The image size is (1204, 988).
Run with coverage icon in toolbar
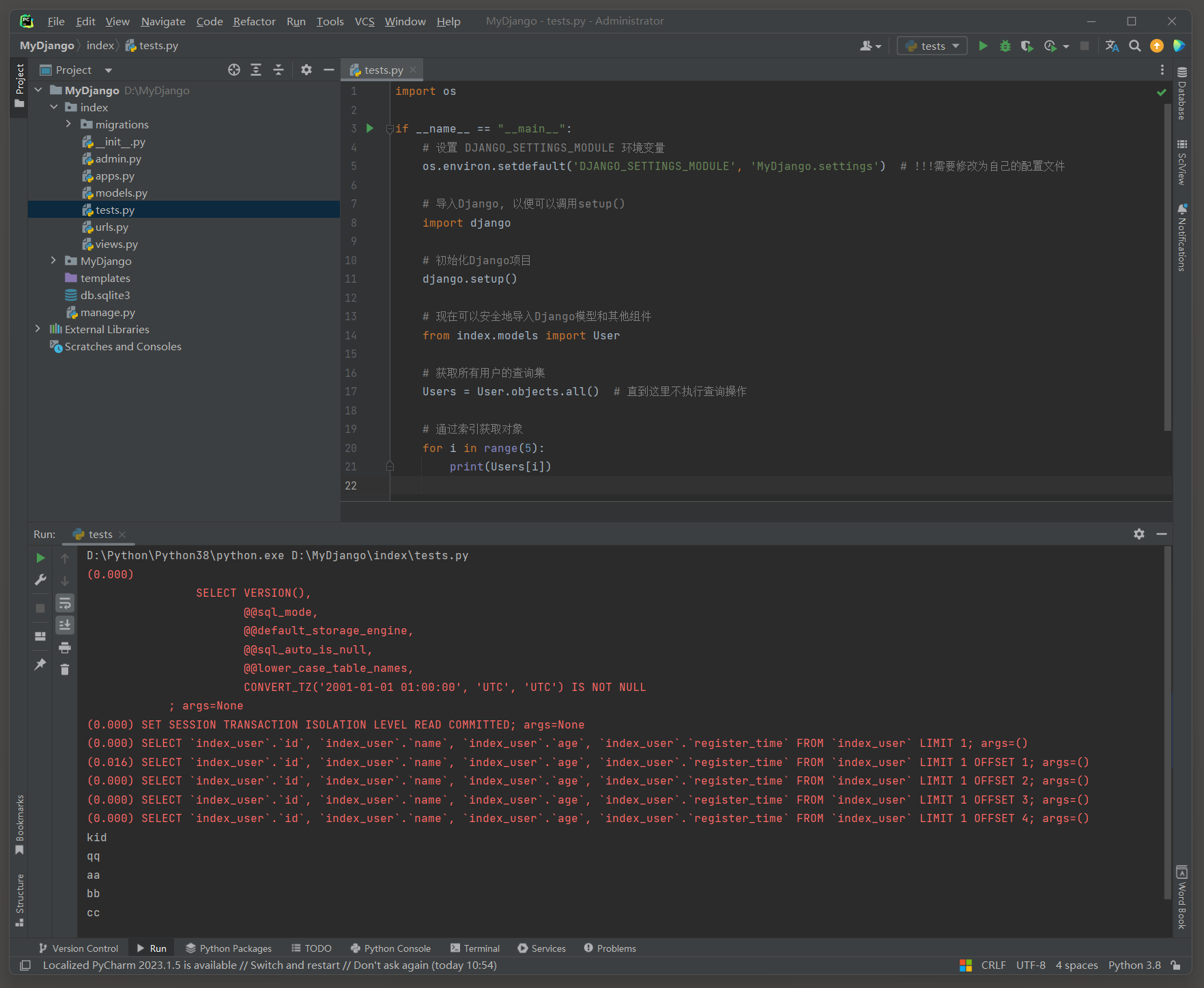pyautogui.click(x=1027, y=46)
